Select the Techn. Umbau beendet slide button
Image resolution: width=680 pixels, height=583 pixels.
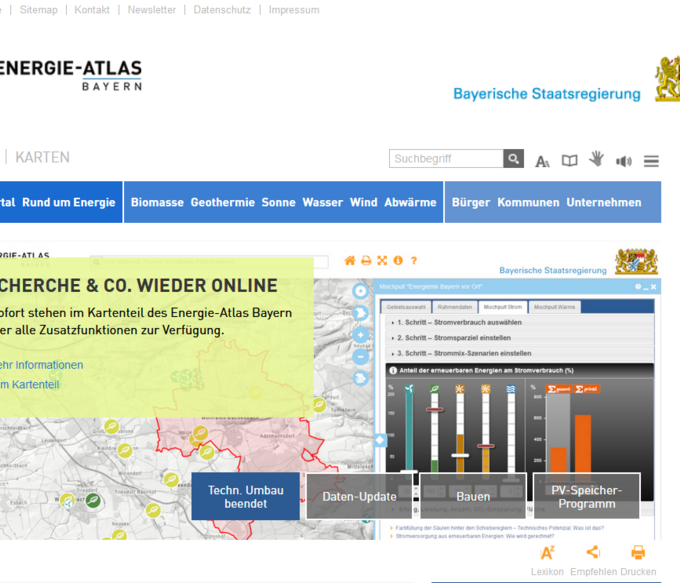point(245,497)
